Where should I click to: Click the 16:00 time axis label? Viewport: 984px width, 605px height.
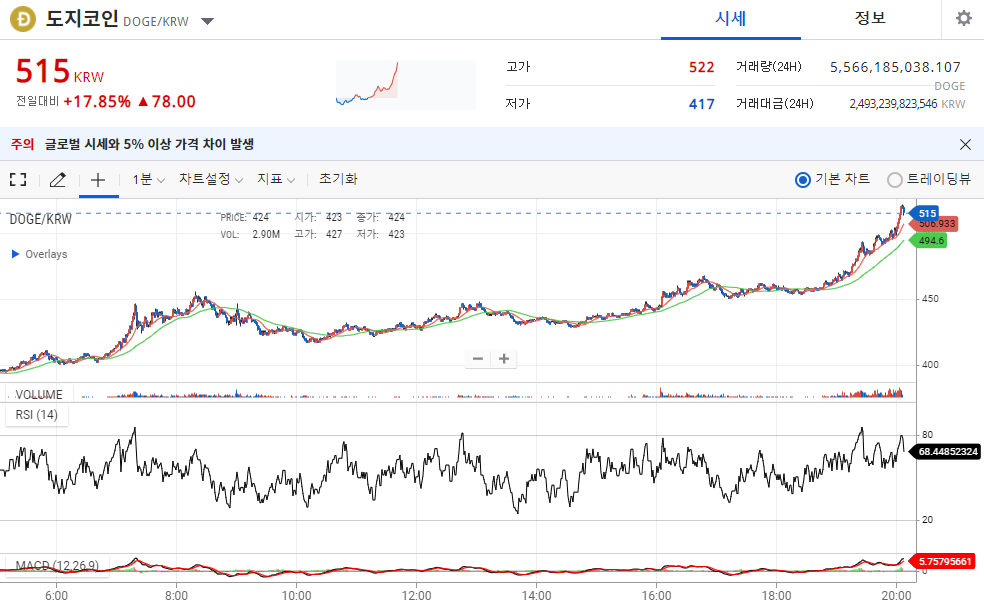(x=656, y=595)
